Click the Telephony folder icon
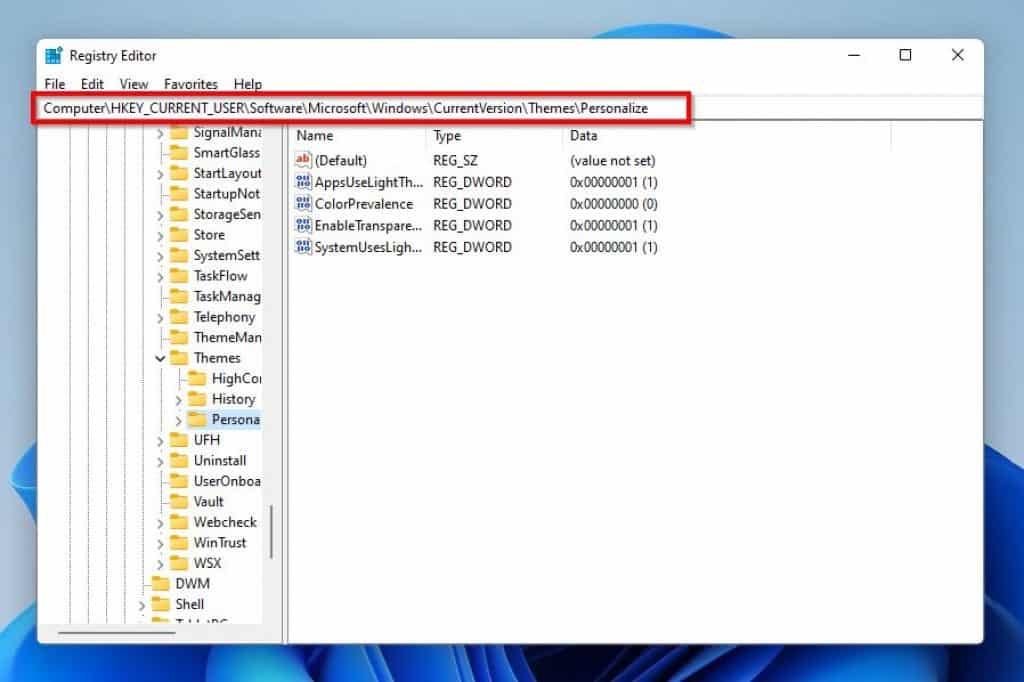The width and height of the screenshot is (1024, 682). [179, 317]
